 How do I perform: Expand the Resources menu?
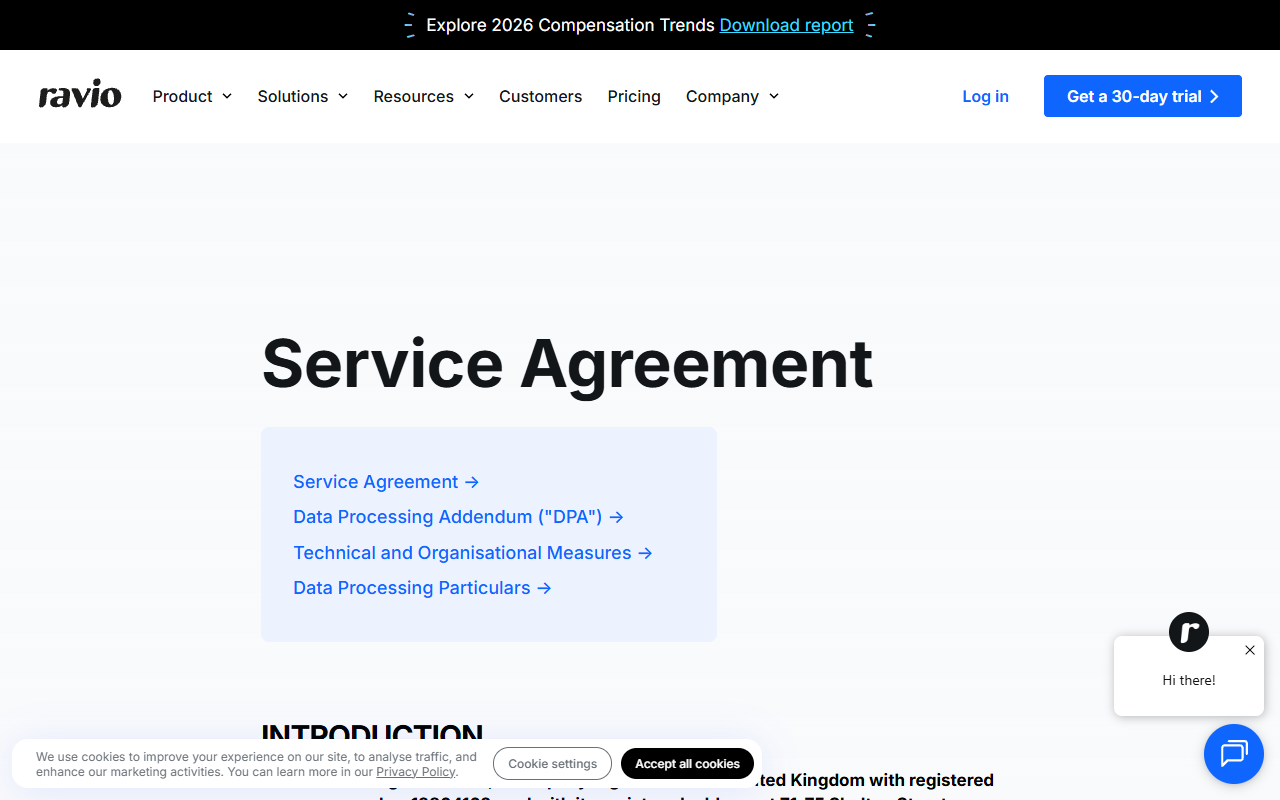(424, 96)
